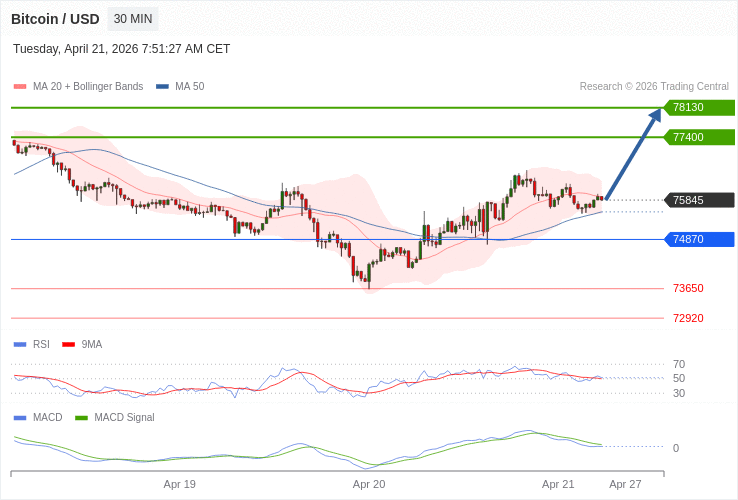Viewport: 738px width, 500px height.
Task: Select the 74870 blue pivot label
Action: pyautogui.click(x=699, y=239)
